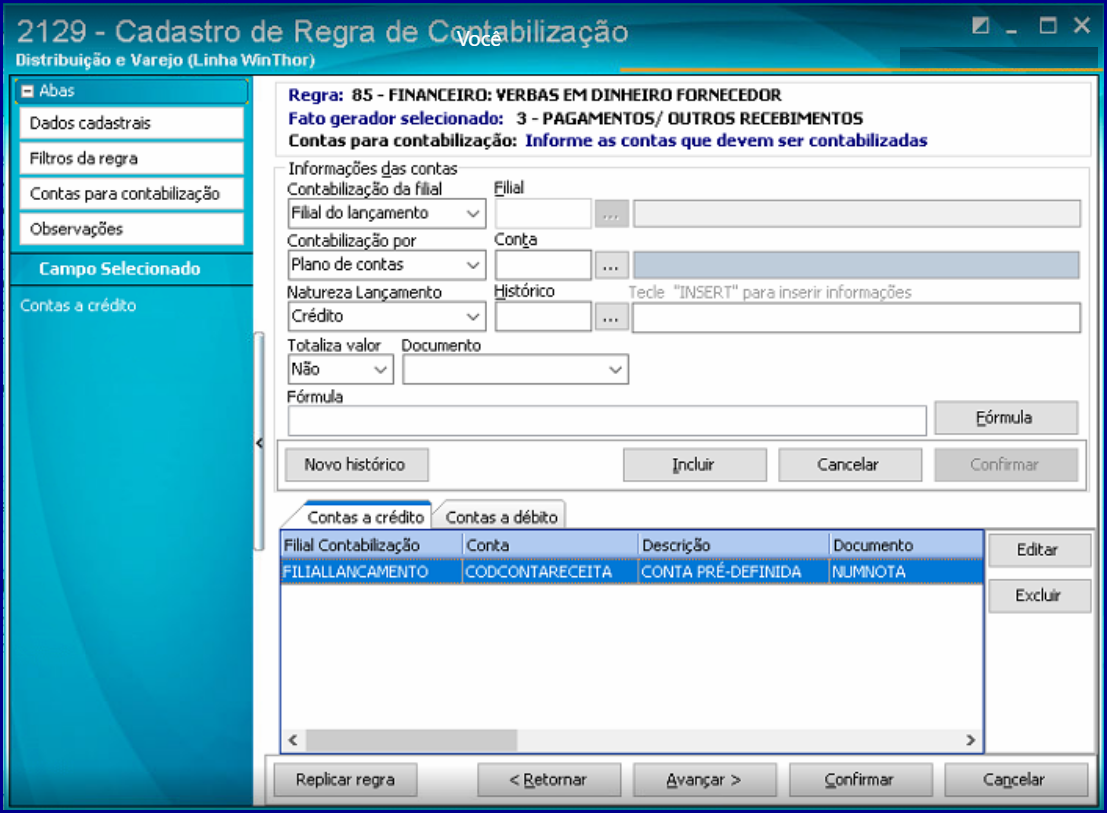Click the Fórmula button
Screen dimensions: 1107x813
click(x=1005, y=418)
